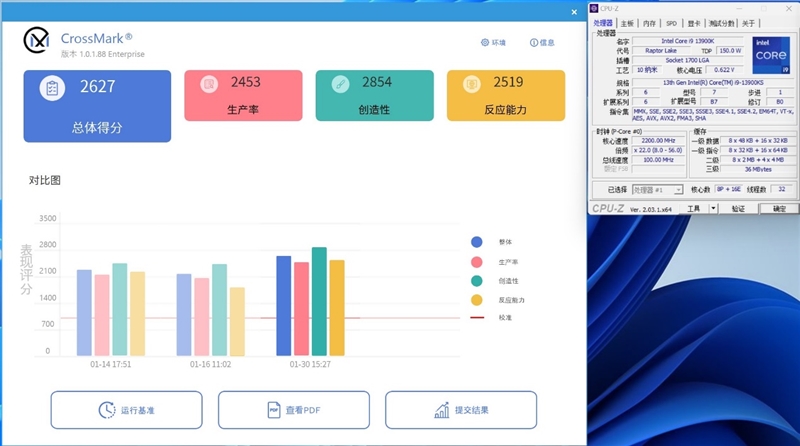The height and width of the screenshot is (446, 800).
Task: Click the 150.0 W TDP value
Action: click(730, 51)
